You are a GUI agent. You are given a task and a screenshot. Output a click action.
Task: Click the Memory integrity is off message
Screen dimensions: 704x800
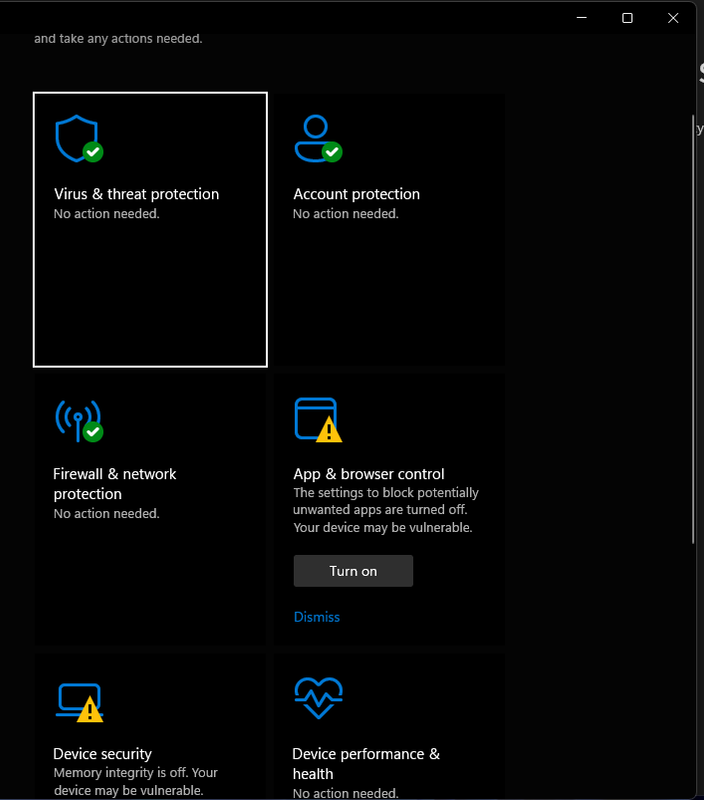pos(135,782)
